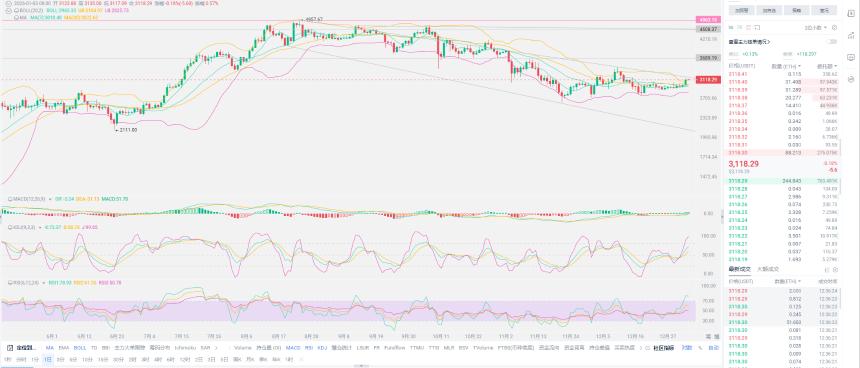The image size is (860, 368).
Task: Click the top icon in the right sidebar
Action: tap(851, 13)
